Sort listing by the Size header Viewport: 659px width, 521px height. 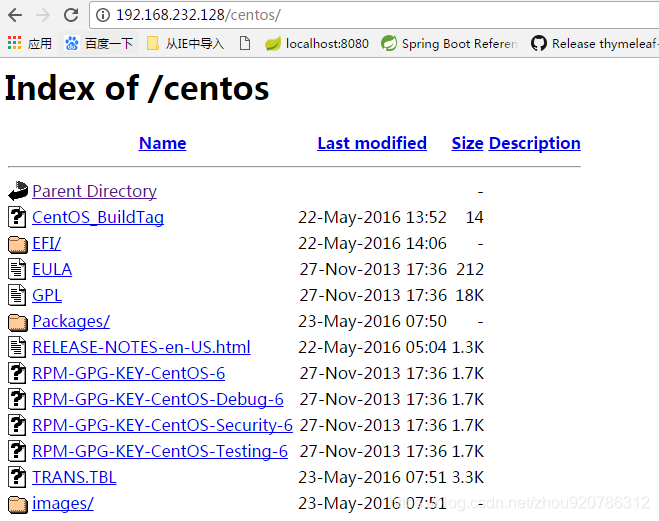coord(467,143)
